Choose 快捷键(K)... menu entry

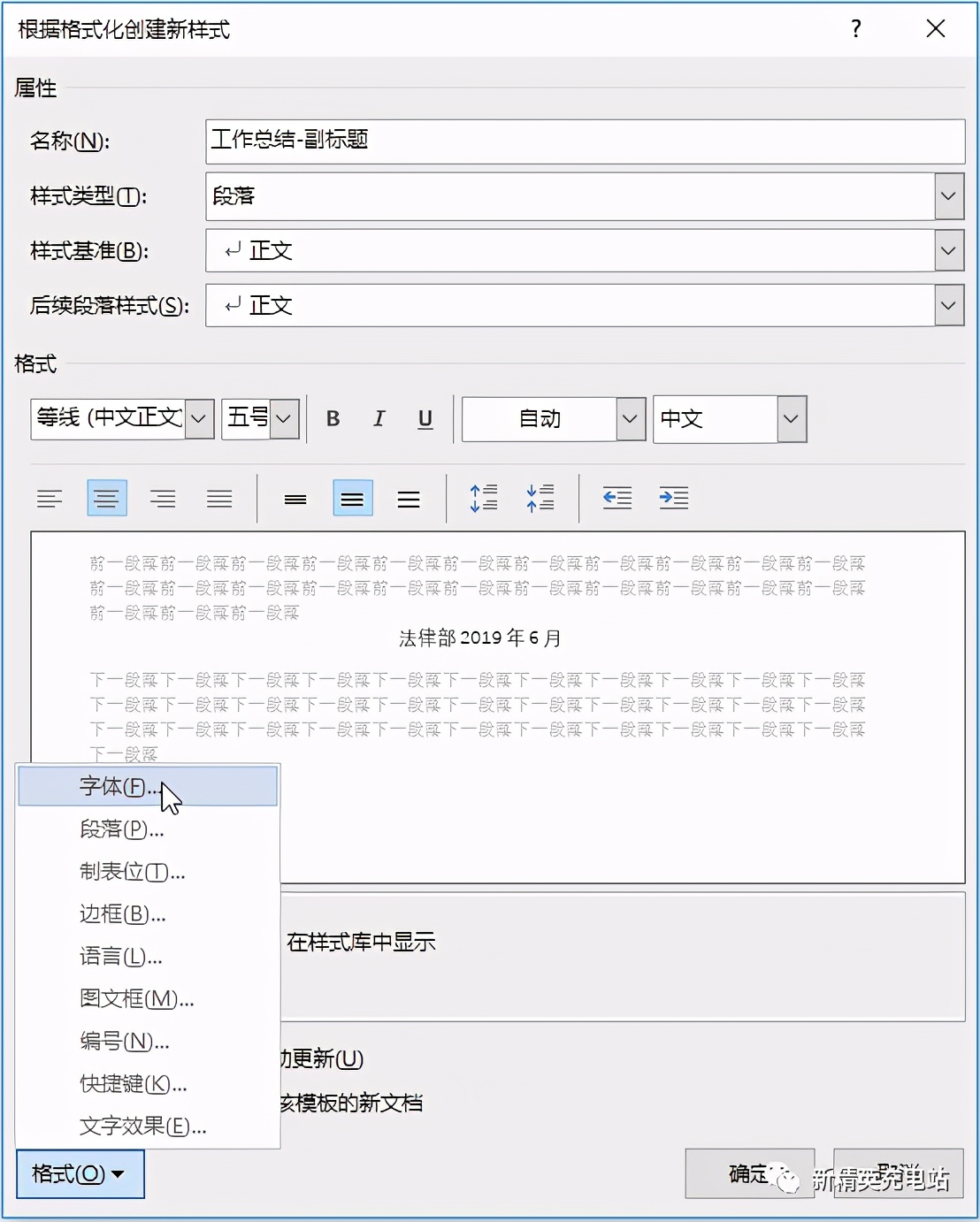point(148,1084)
